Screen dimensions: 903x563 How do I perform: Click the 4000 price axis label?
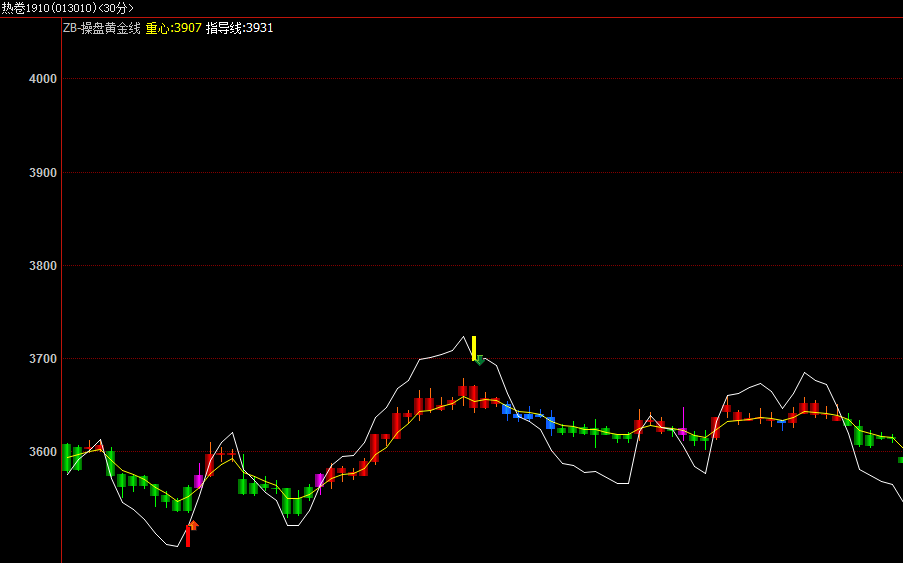point(43,79)
